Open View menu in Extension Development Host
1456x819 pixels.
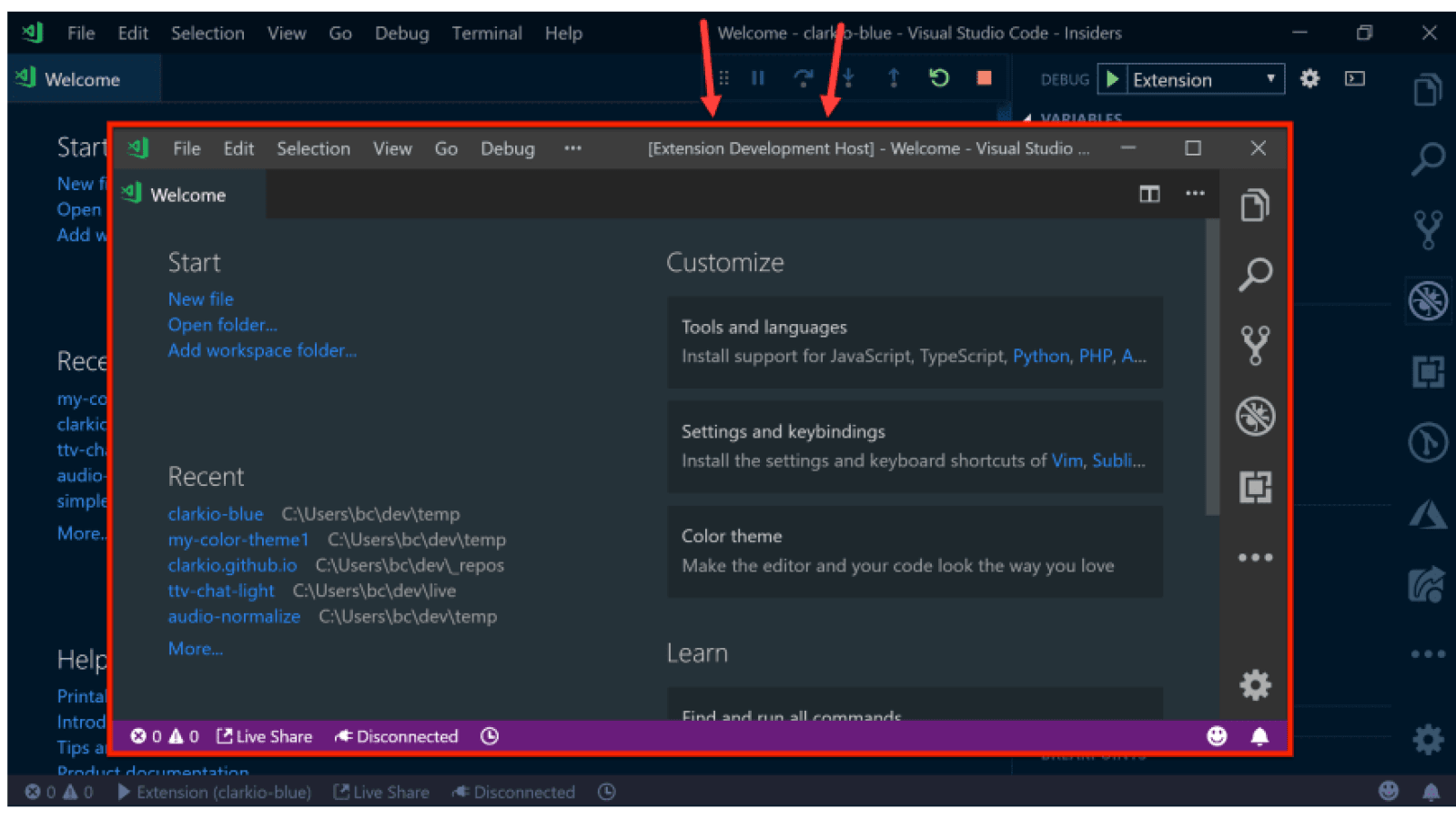392,148
